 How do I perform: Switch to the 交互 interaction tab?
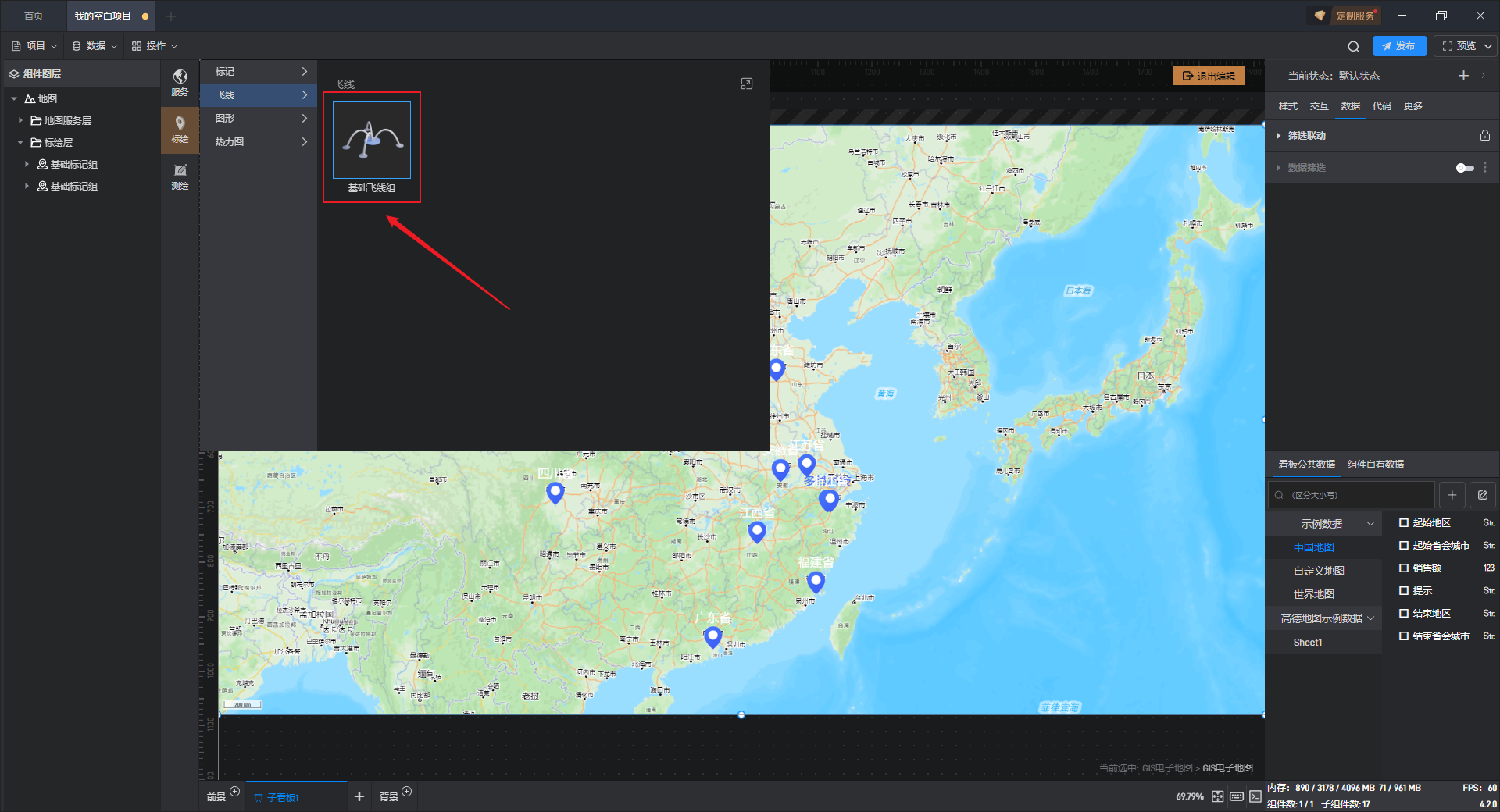click(x=1320, y=106)
